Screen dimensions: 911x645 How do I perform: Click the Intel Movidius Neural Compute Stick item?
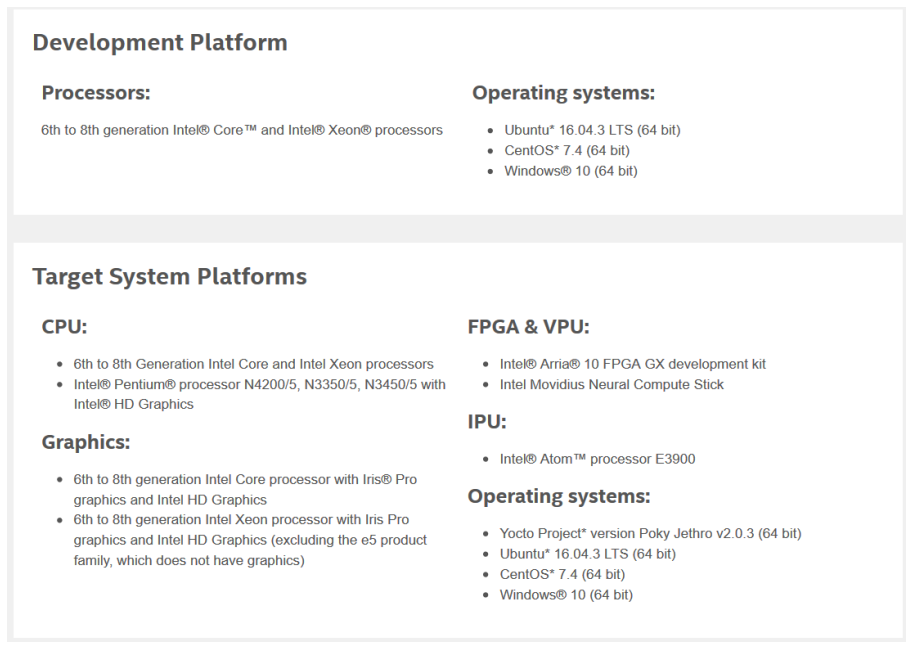611,384
